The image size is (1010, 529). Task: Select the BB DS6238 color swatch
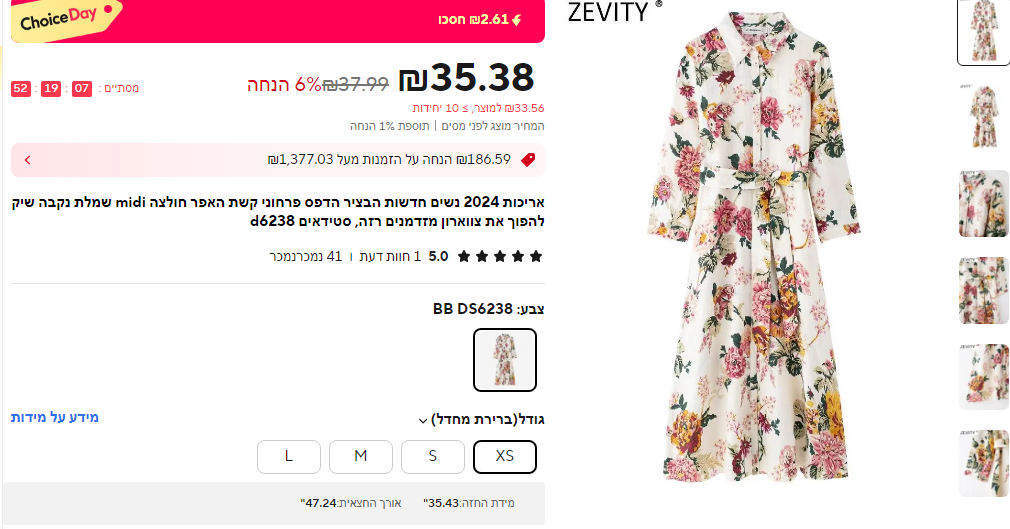pyautogui.click(x=505, y=360)
